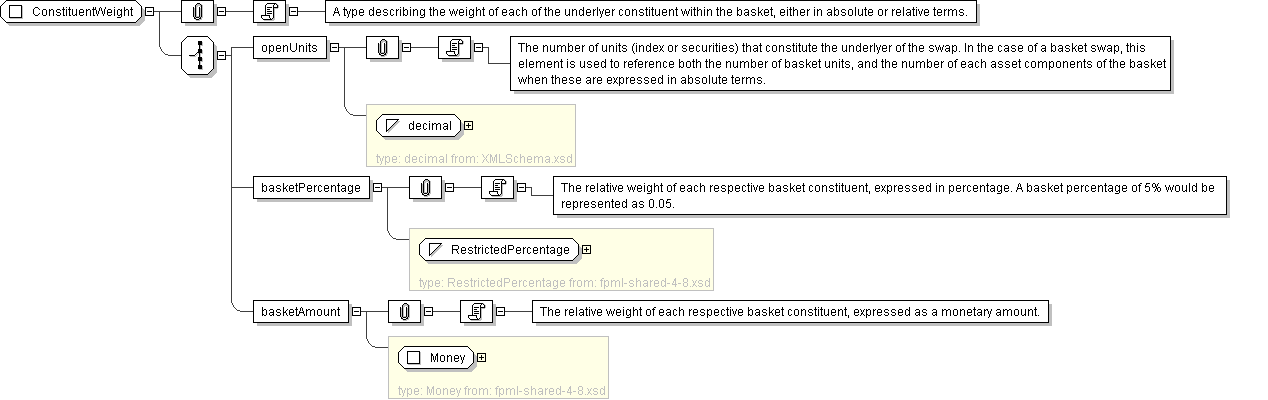Click the attribute icon on openUnits row

tap(383, 47)
